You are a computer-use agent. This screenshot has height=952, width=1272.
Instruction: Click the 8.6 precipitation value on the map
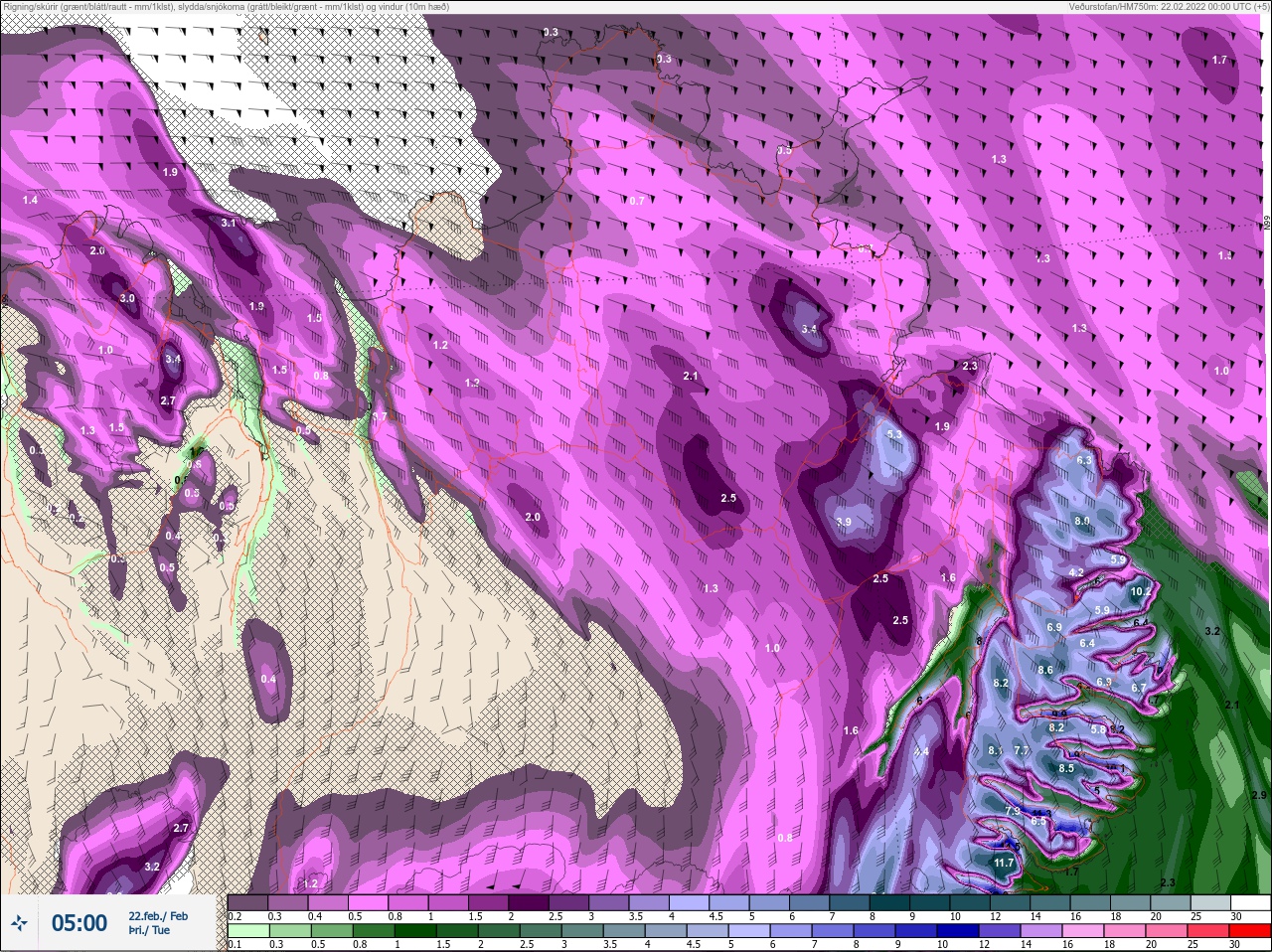[1045, 670]
